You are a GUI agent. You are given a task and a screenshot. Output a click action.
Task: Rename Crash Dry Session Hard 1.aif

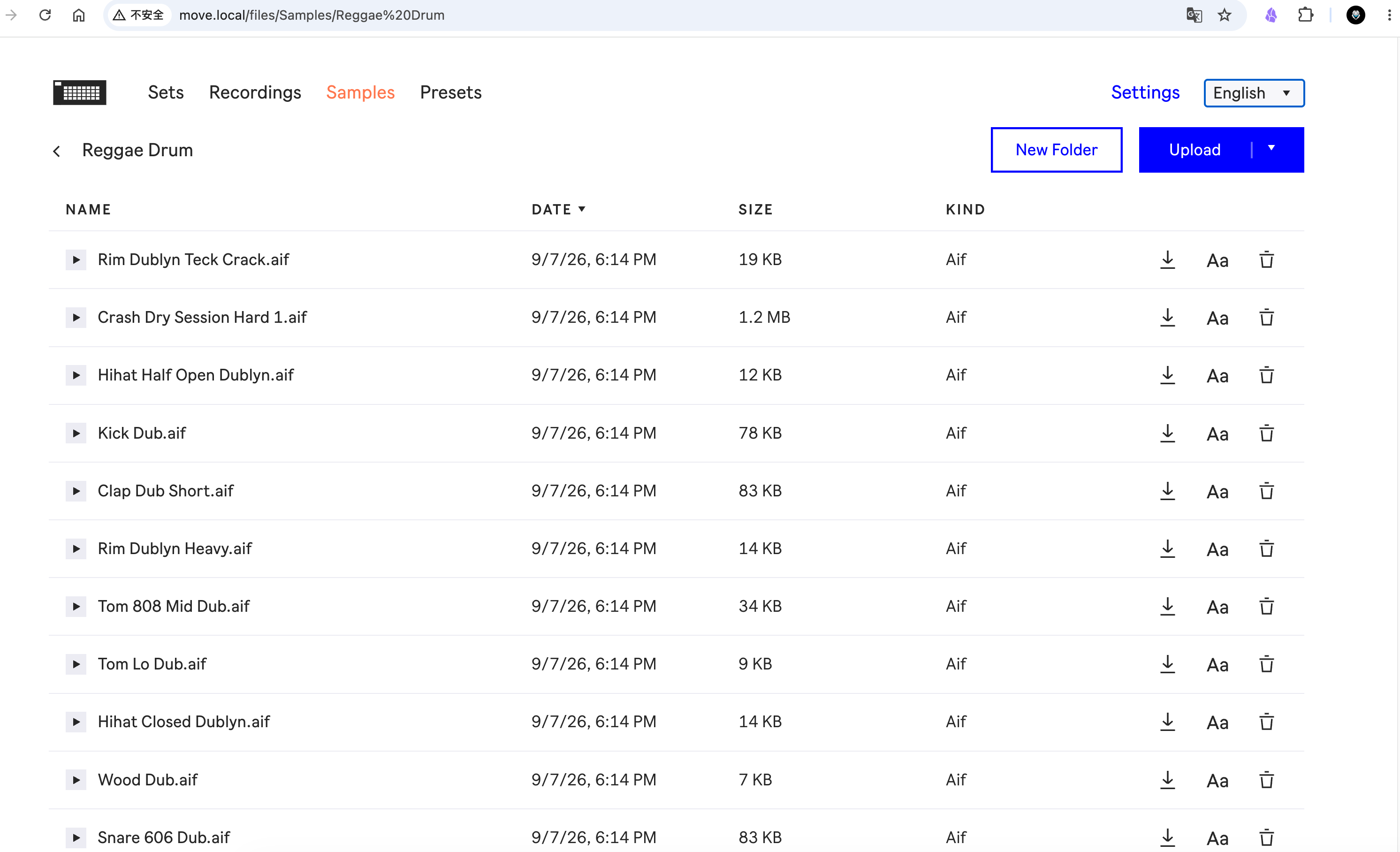click(1217, 319)
